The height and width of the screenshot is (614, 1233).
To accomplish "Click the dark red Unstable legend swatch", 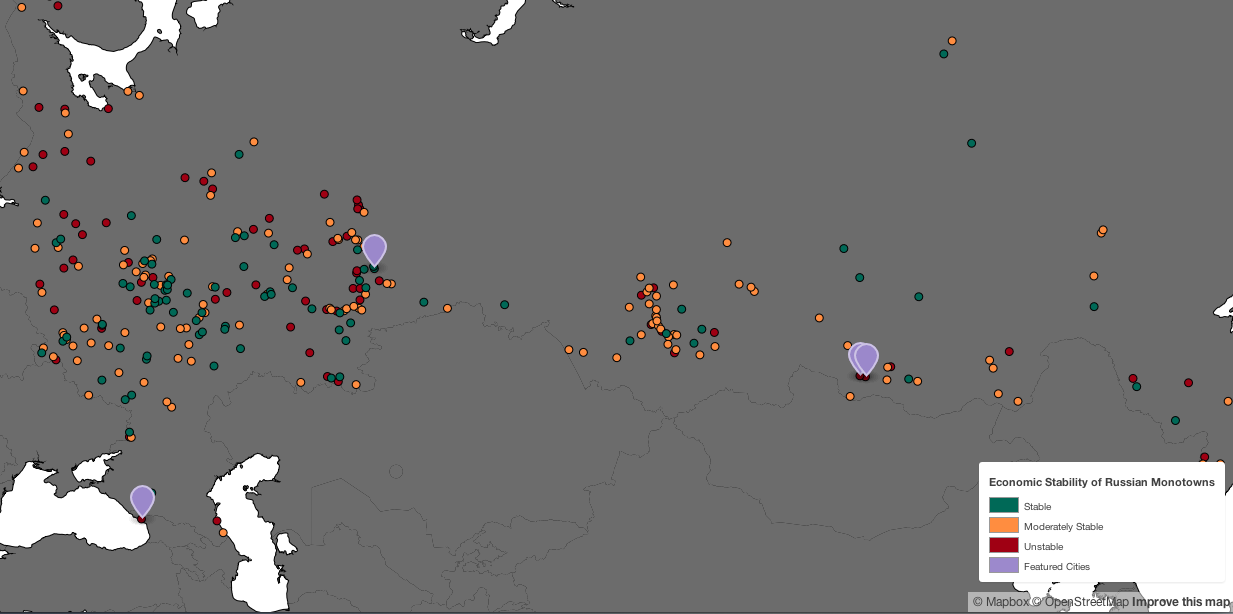I will [1004, 545].
